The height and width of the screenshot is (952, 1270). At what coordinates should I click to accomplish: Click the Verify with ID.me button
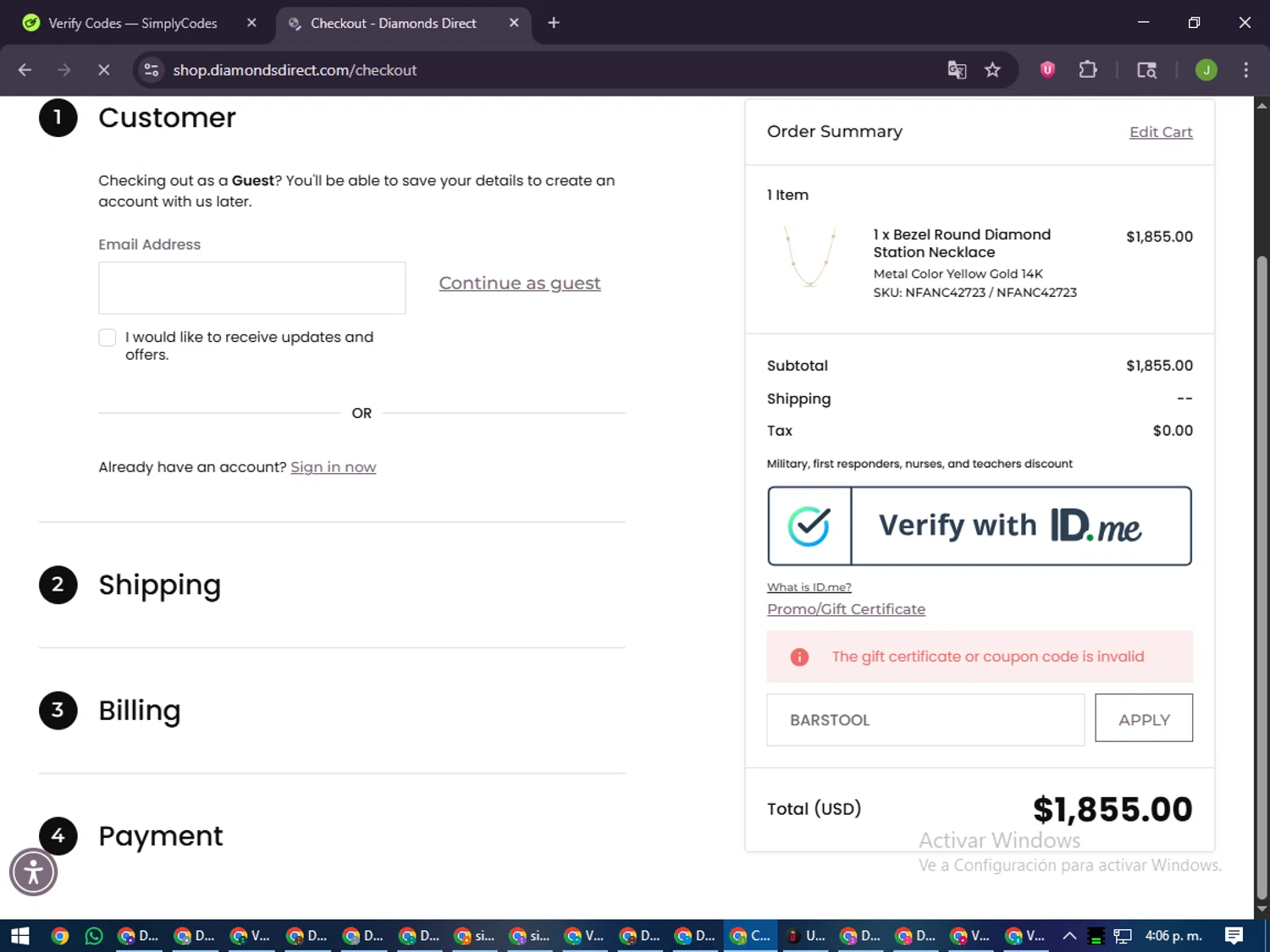[x=980, y=526]
